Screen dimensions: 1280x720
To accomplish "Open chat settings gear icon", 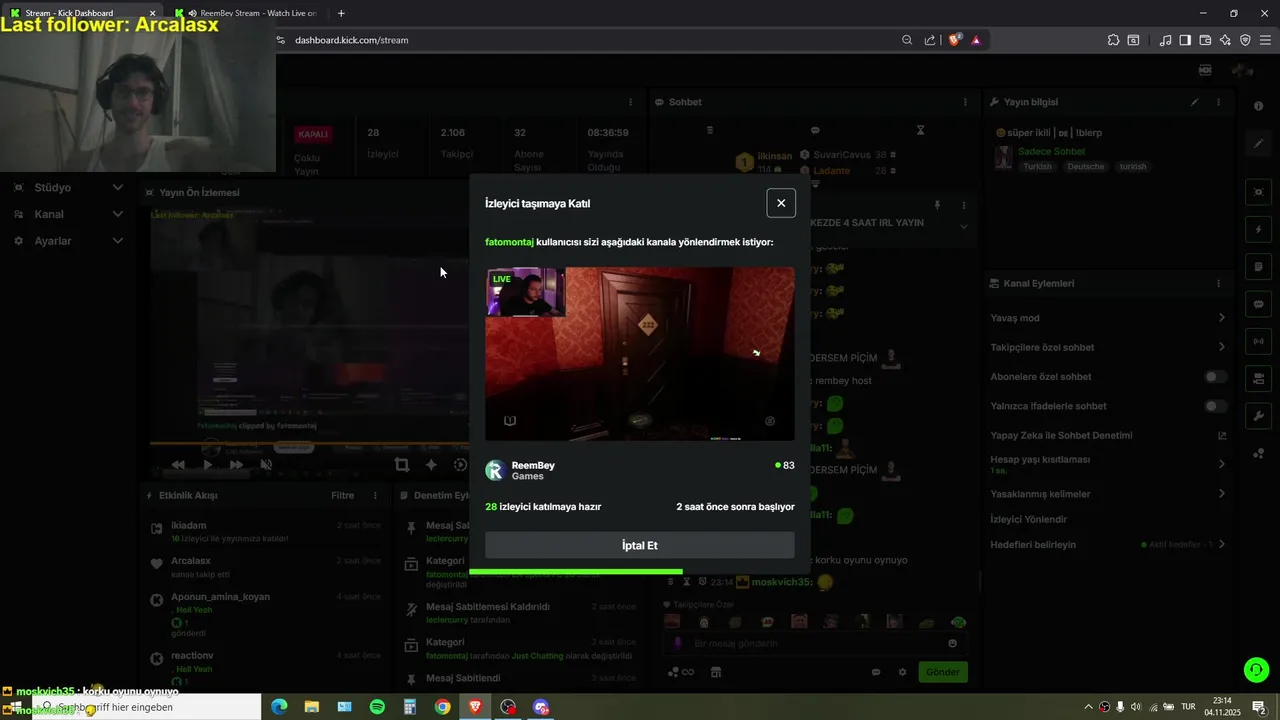I will click(x=902, y=672).
